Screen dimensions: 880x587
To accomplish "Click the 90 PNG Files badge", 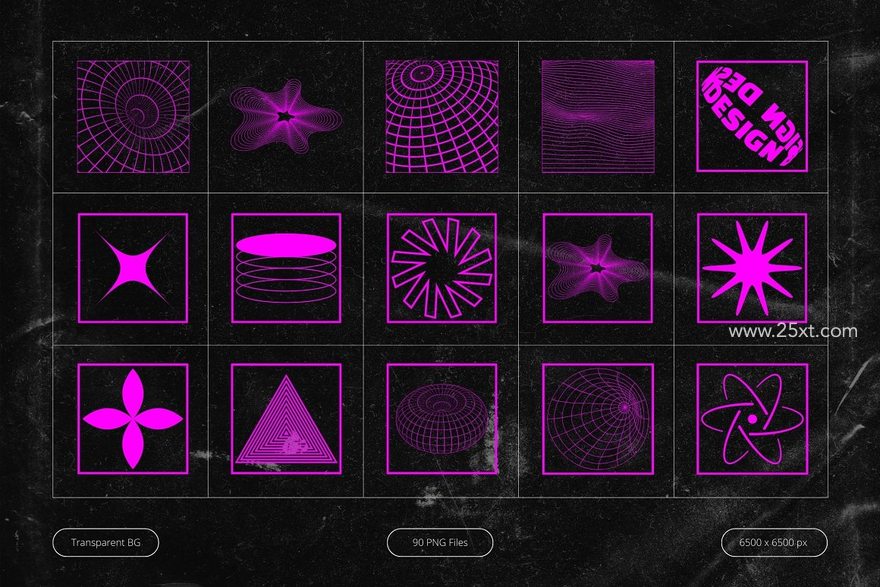I will 440,543.
